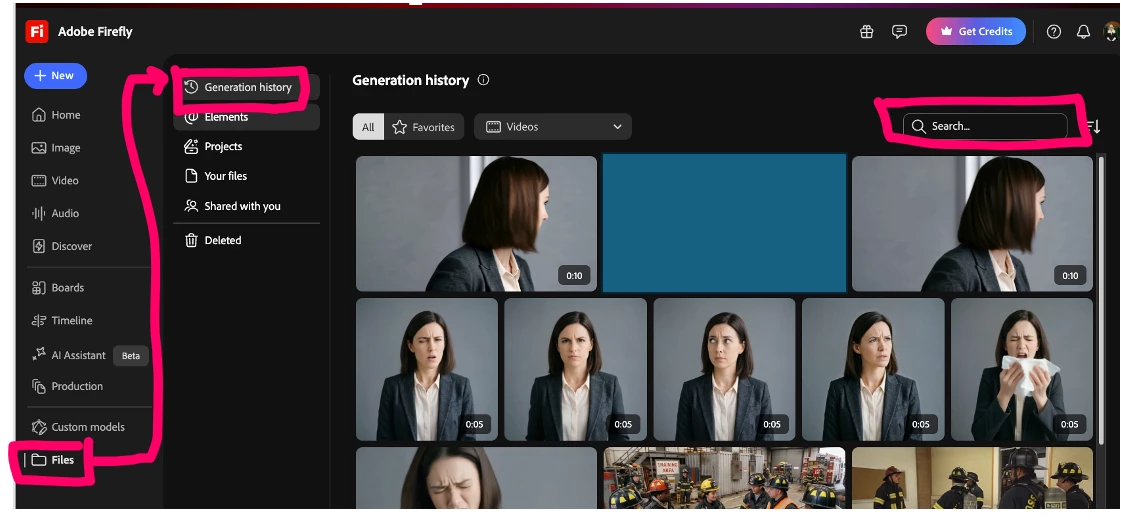The height and width of the screenshot is (520, 1121).
Task: Open Production in the sidebar
Action: 67,386
